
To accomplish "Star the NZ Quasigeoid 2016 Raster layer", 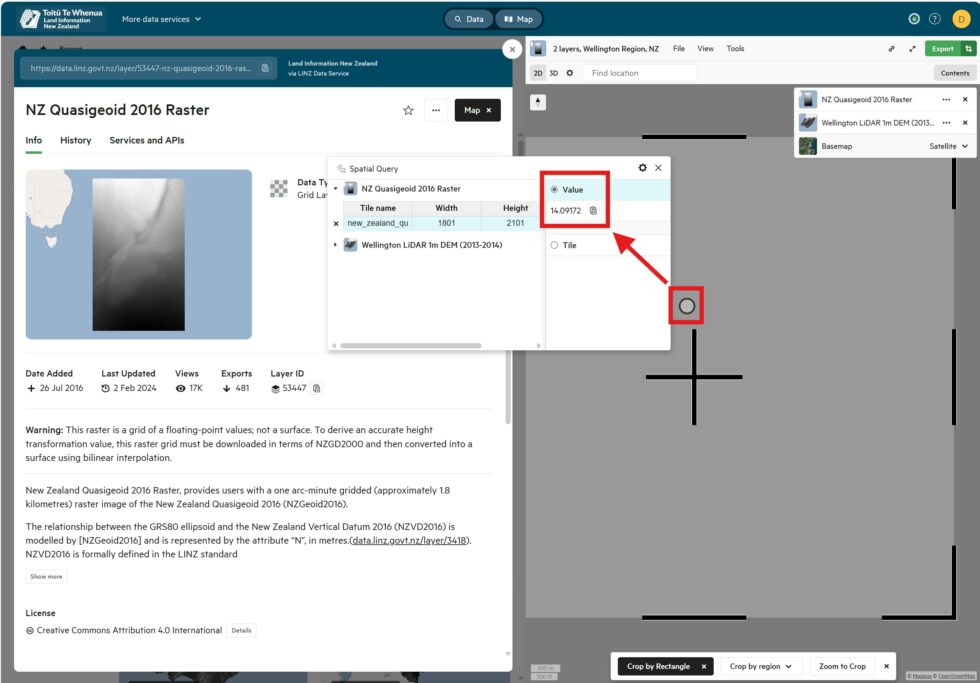I will pyautogui.click(x=408, y=111).
